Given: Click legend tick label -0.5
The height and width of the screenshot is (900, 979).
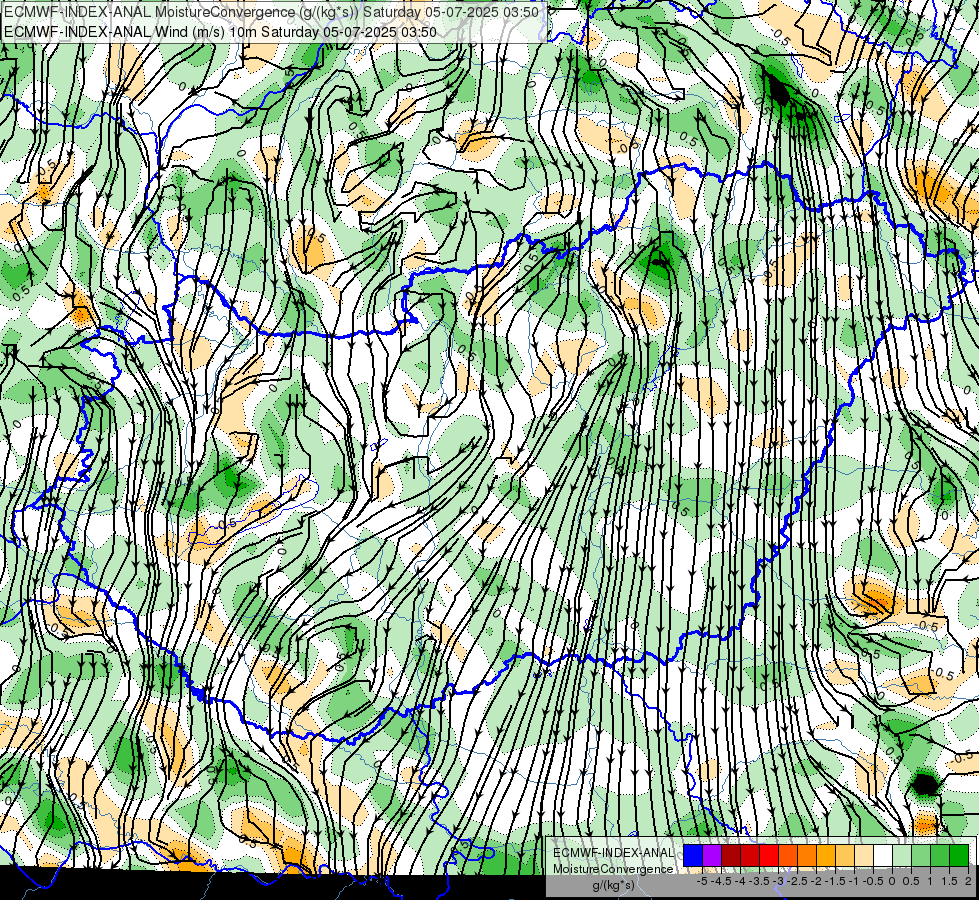Looking at the screenshot, I should 873,881.
